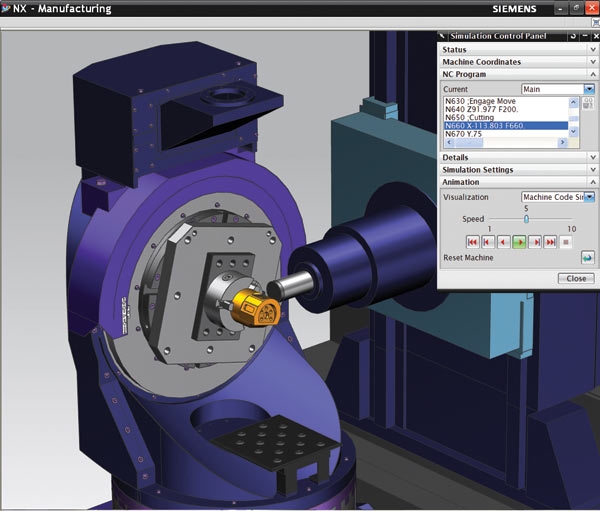Expand the Simulation Settings section
600x511 pixels.
coord(592,170)
